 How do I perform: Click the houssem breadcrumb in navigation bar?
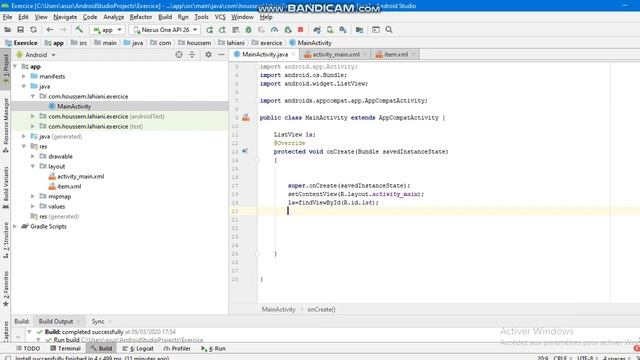(195, 43)
